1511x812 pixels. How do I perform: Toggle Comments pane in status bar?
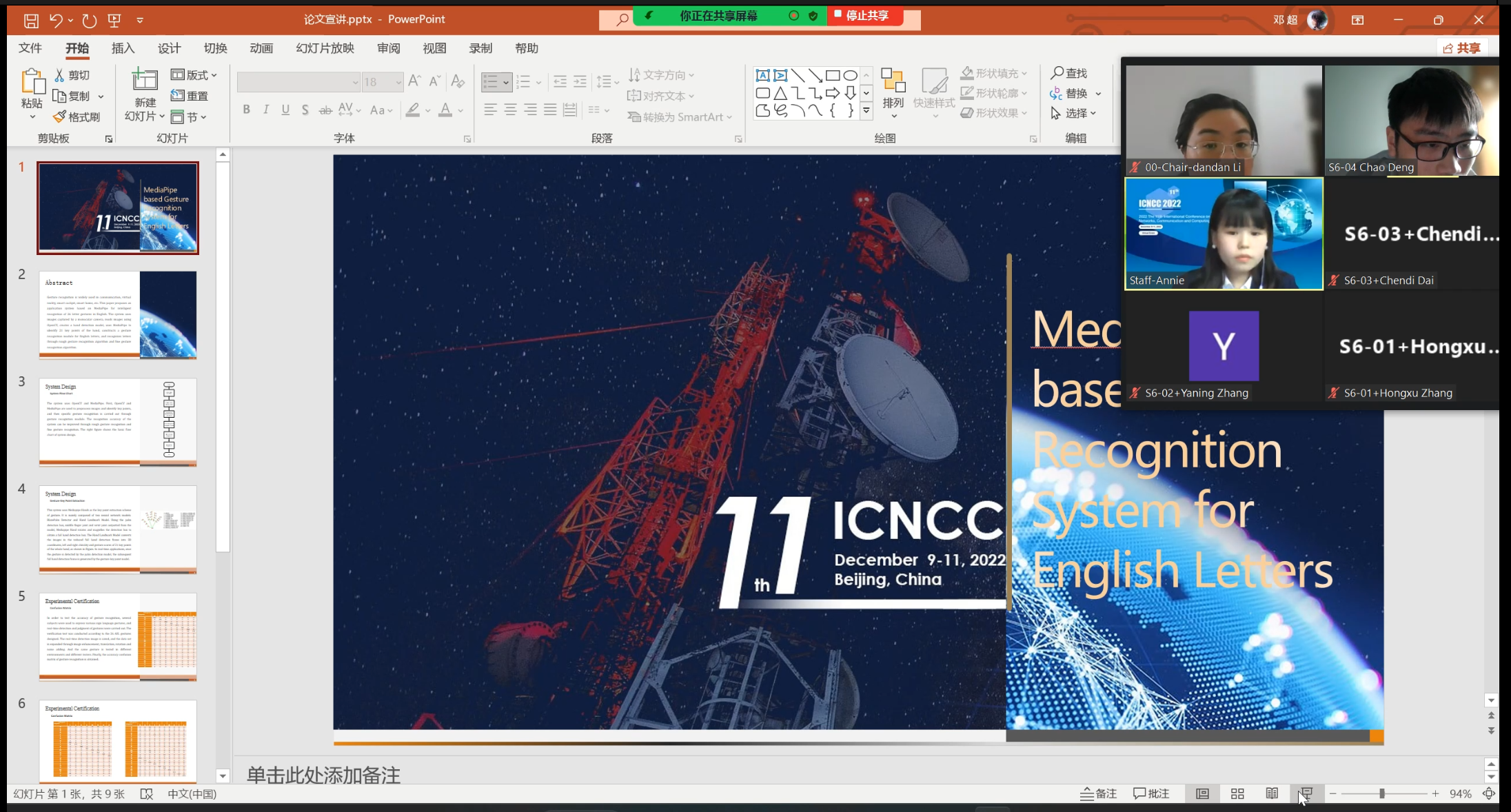tap(1151, 794)
